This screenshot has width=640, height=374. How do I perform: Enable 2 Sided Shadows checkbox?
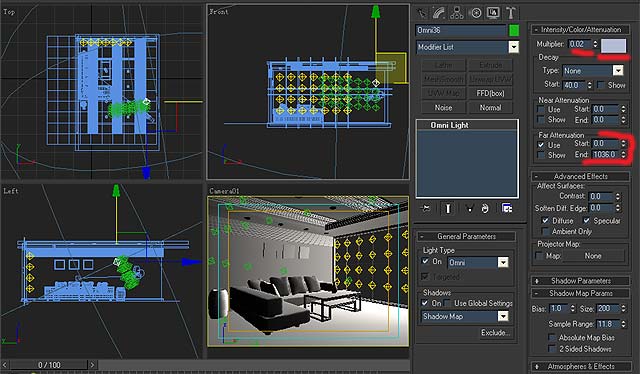click(x=552, y=349)
